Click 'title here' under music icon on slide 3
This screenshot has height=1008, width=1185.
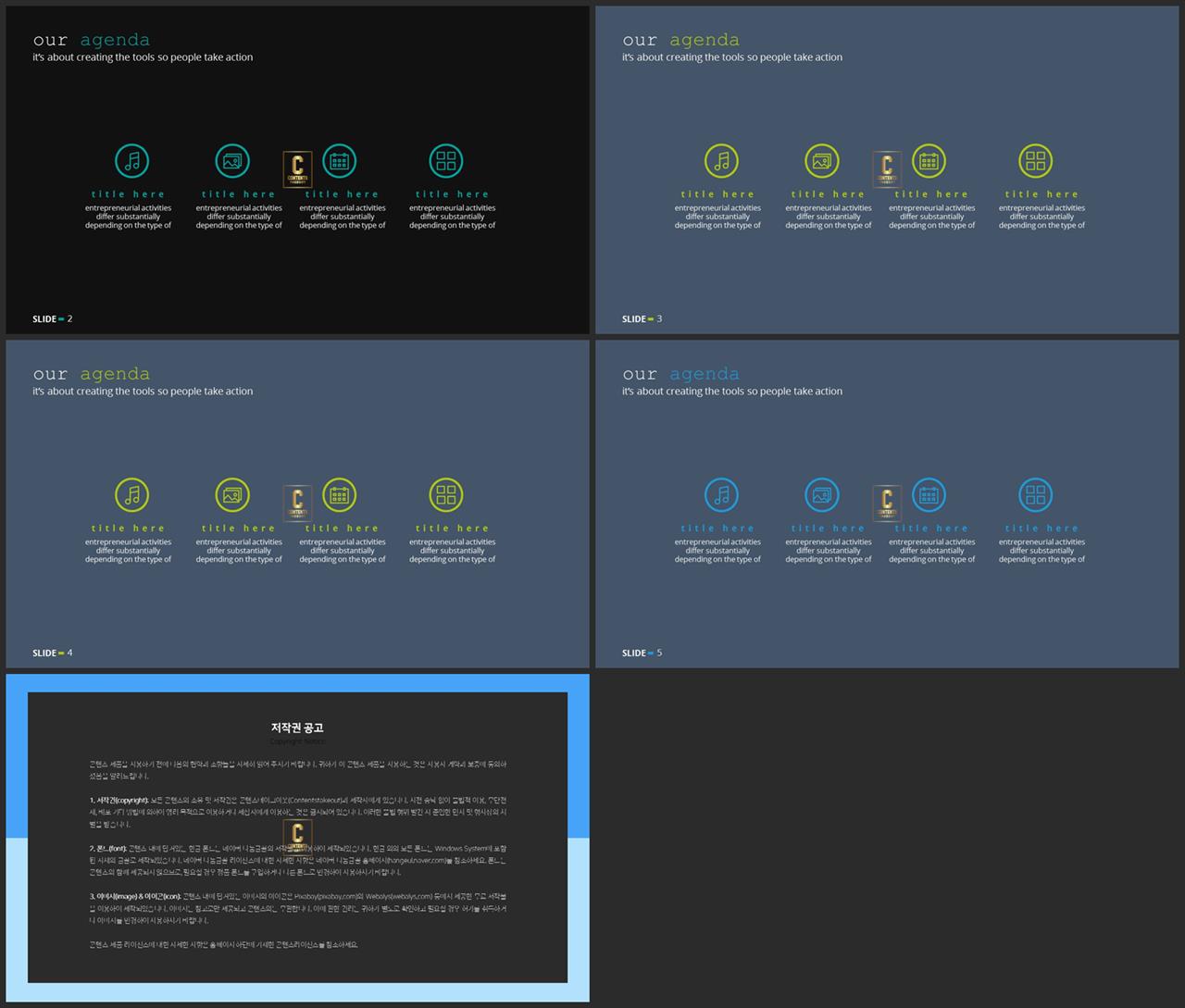click(717, 194)
